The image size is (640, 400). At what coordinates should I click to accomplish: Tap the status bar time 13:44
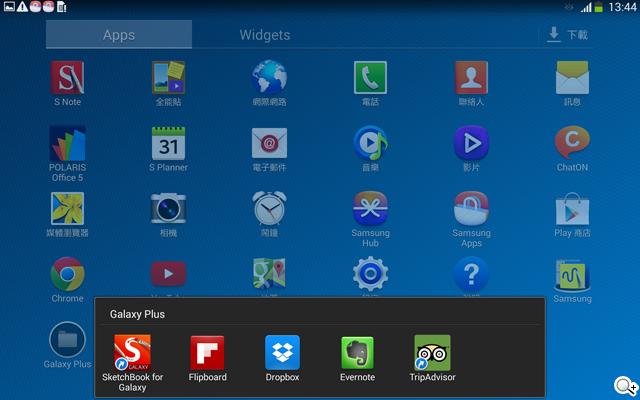point(621,8)
